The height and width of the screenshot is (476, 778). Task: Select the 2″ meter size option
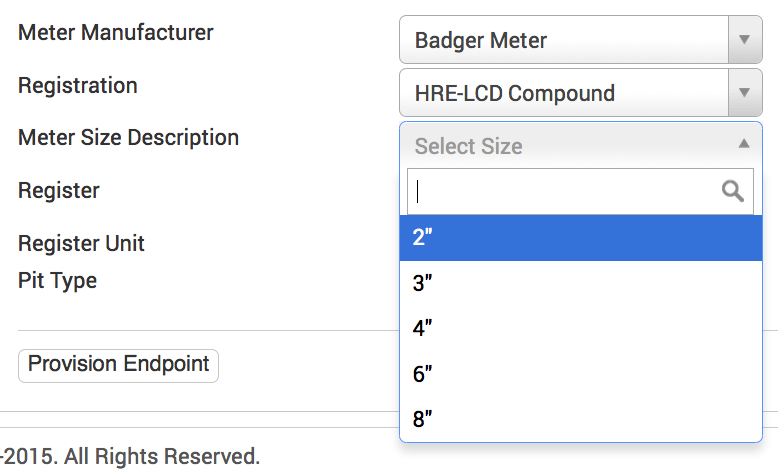coord(580,238)
